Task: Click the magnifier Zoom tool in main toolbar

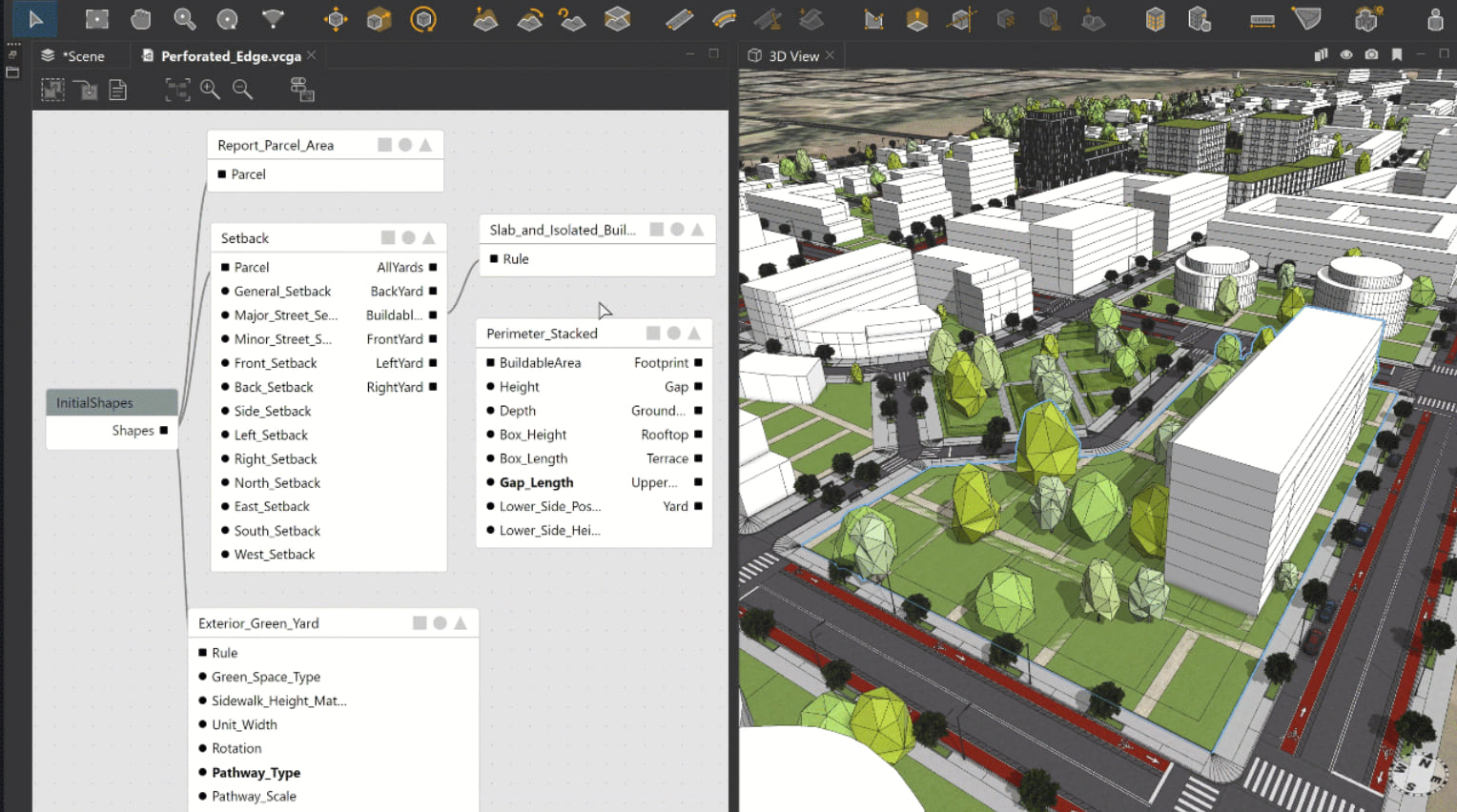Action: tap(184, 19)
